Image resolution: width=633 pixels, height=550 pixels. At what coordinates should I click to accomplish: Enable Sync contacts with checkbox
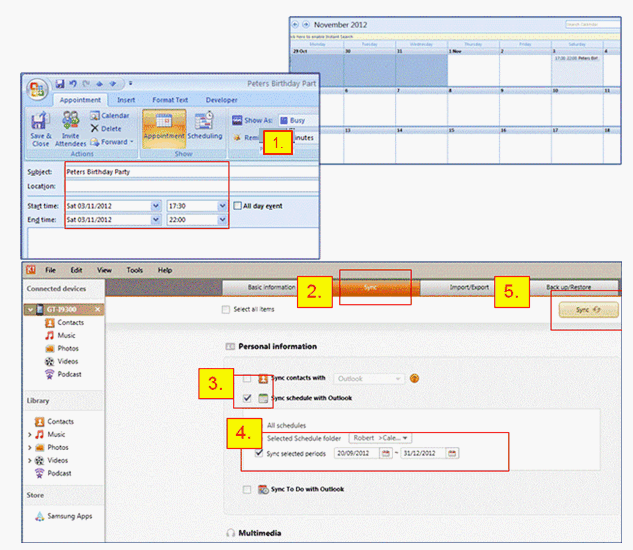click(x=247, y=378)
